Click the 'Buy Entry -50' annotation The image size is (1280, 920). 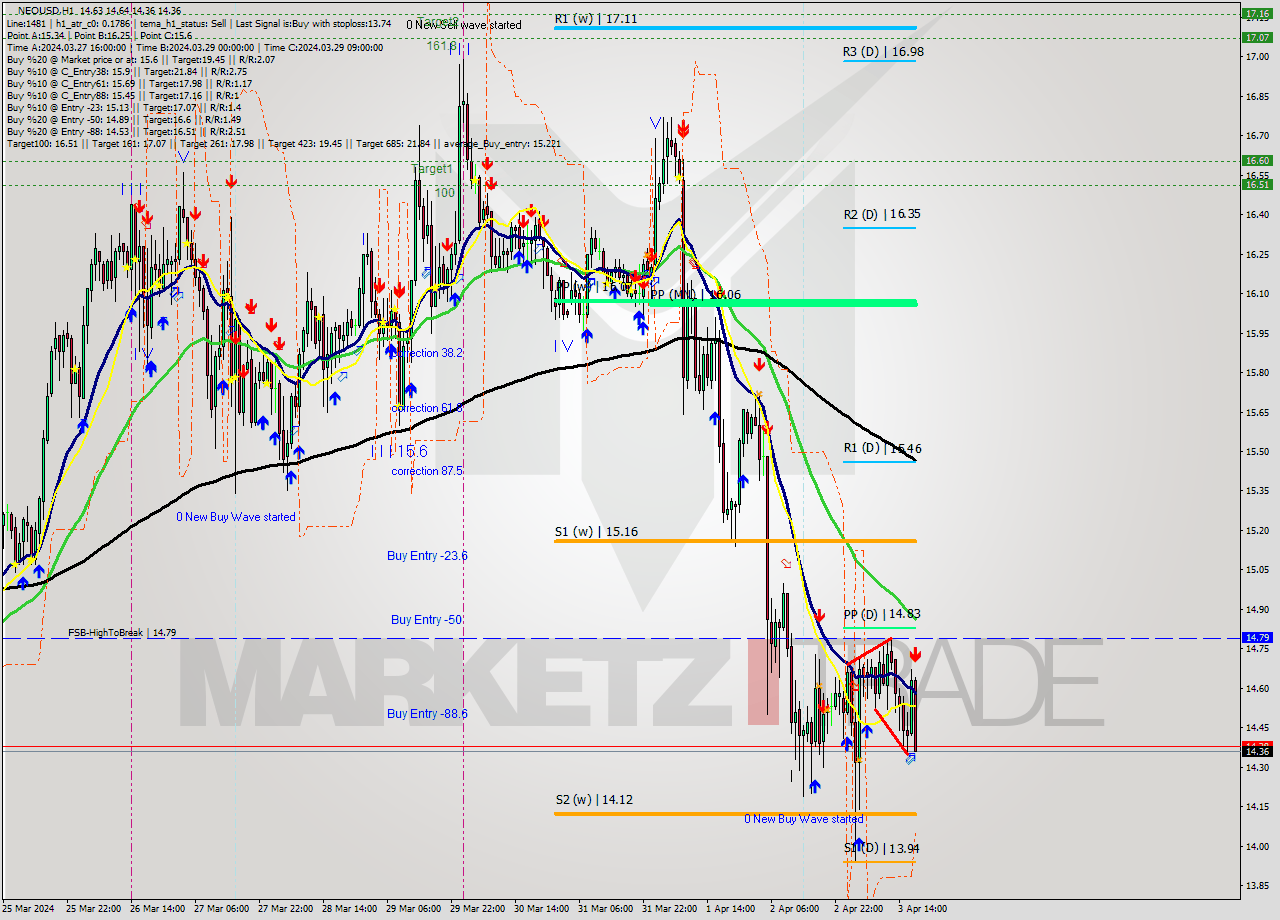pos(426,620)
